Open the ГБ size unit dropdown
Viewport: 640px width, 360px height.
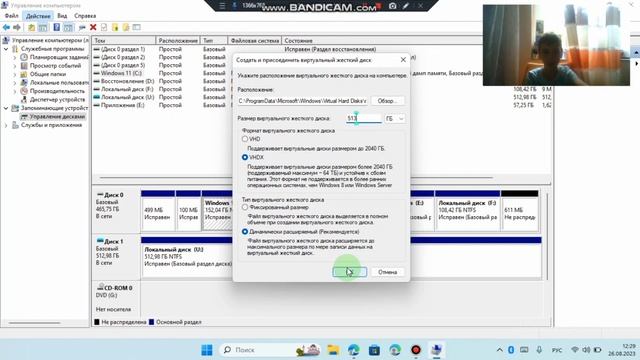395,118
